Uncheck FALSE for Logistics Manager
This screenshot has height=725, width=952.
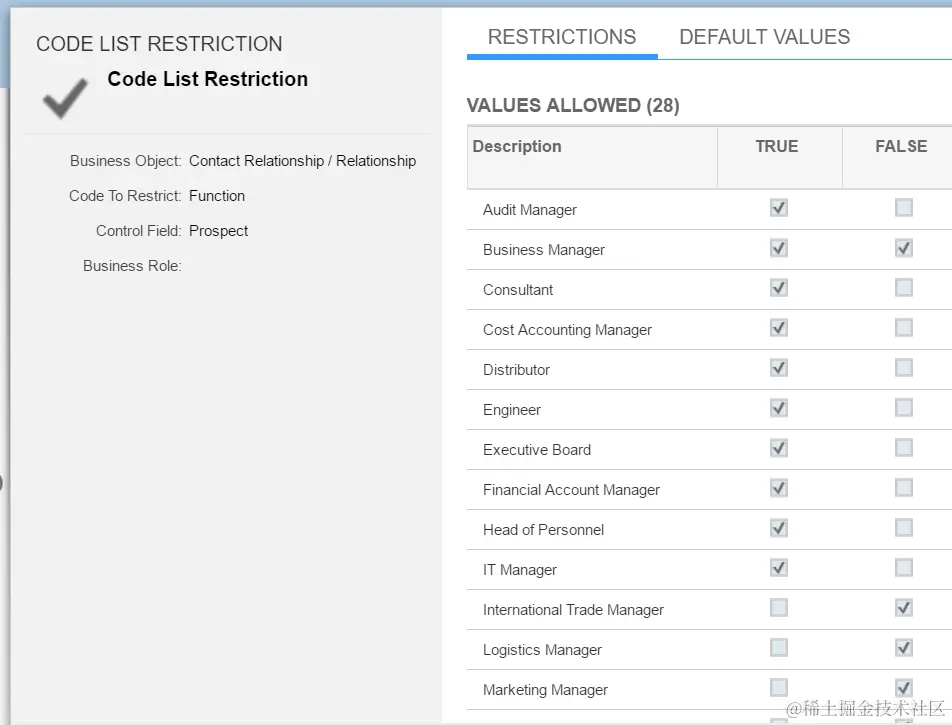point(904,648)
